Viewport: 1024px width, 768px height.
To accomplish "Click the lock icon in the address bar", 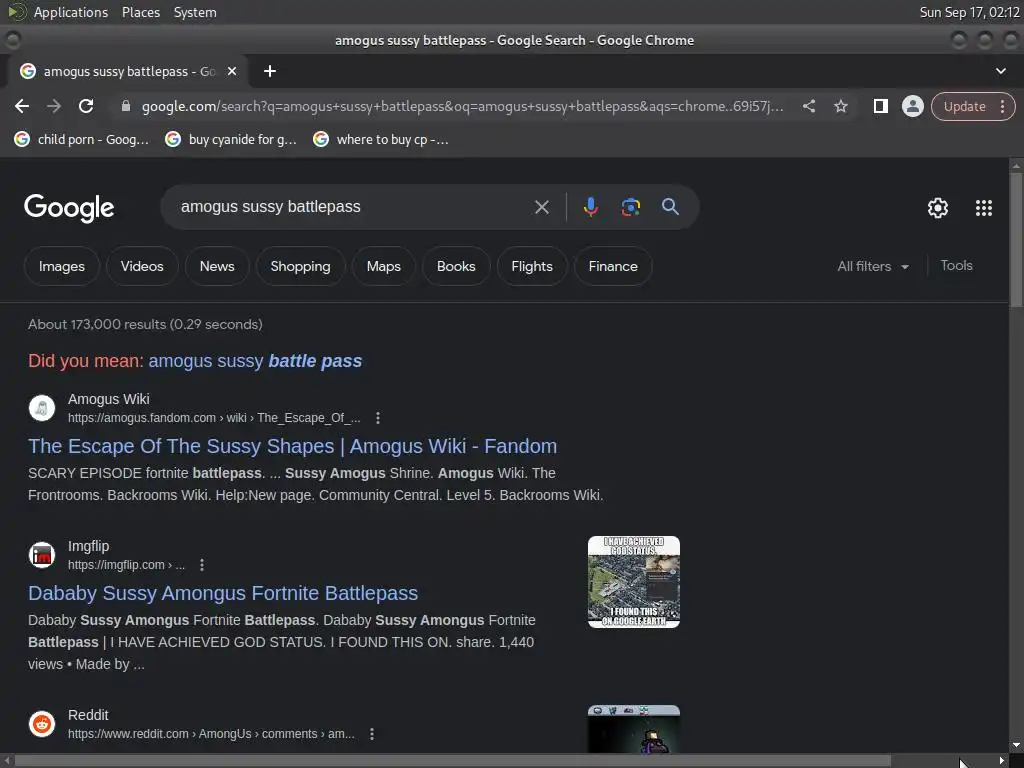I will (x=126, y=106).
